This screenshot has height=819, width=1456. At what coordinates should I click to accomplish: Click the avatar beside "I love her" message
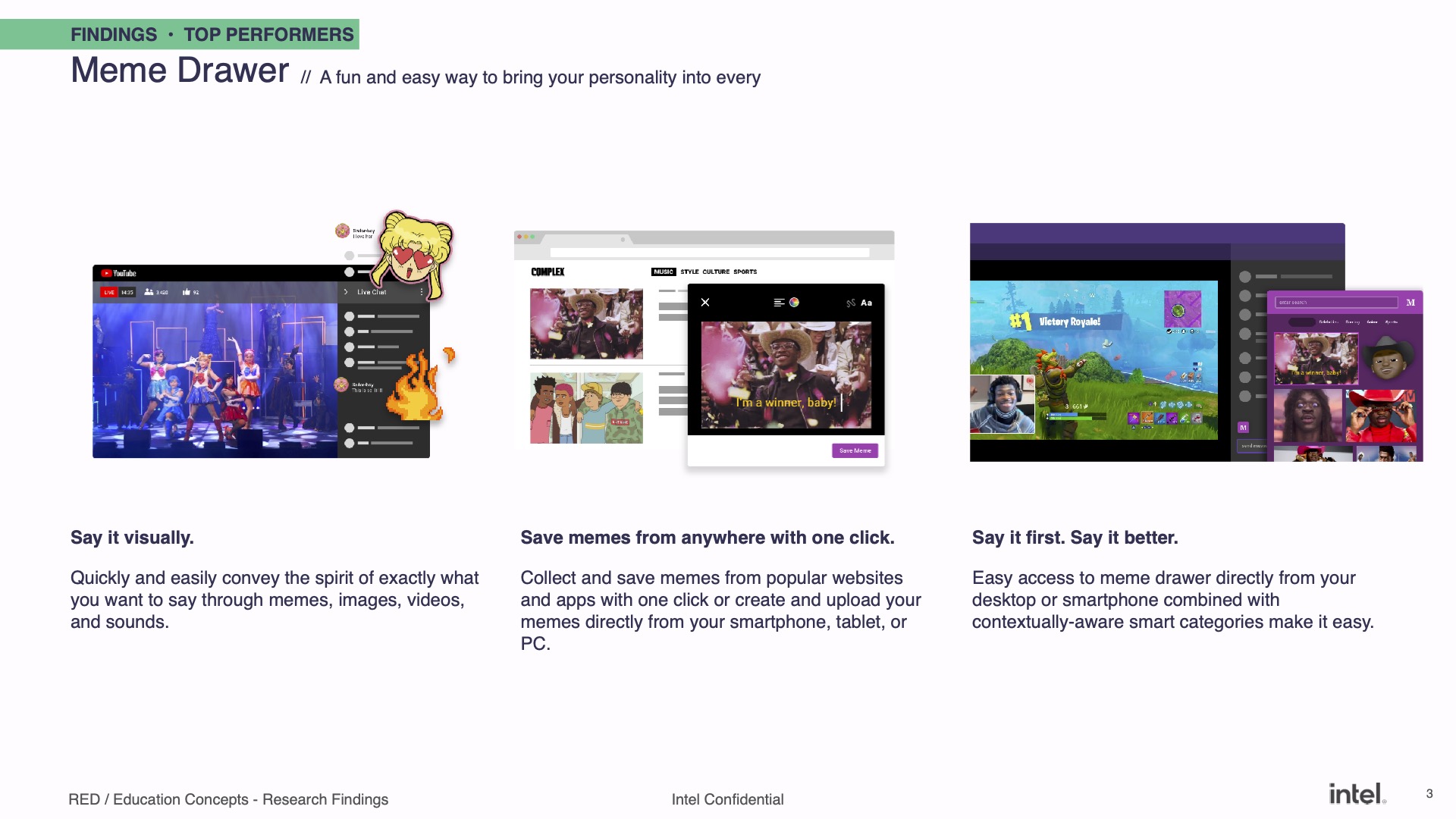(342, 231)
